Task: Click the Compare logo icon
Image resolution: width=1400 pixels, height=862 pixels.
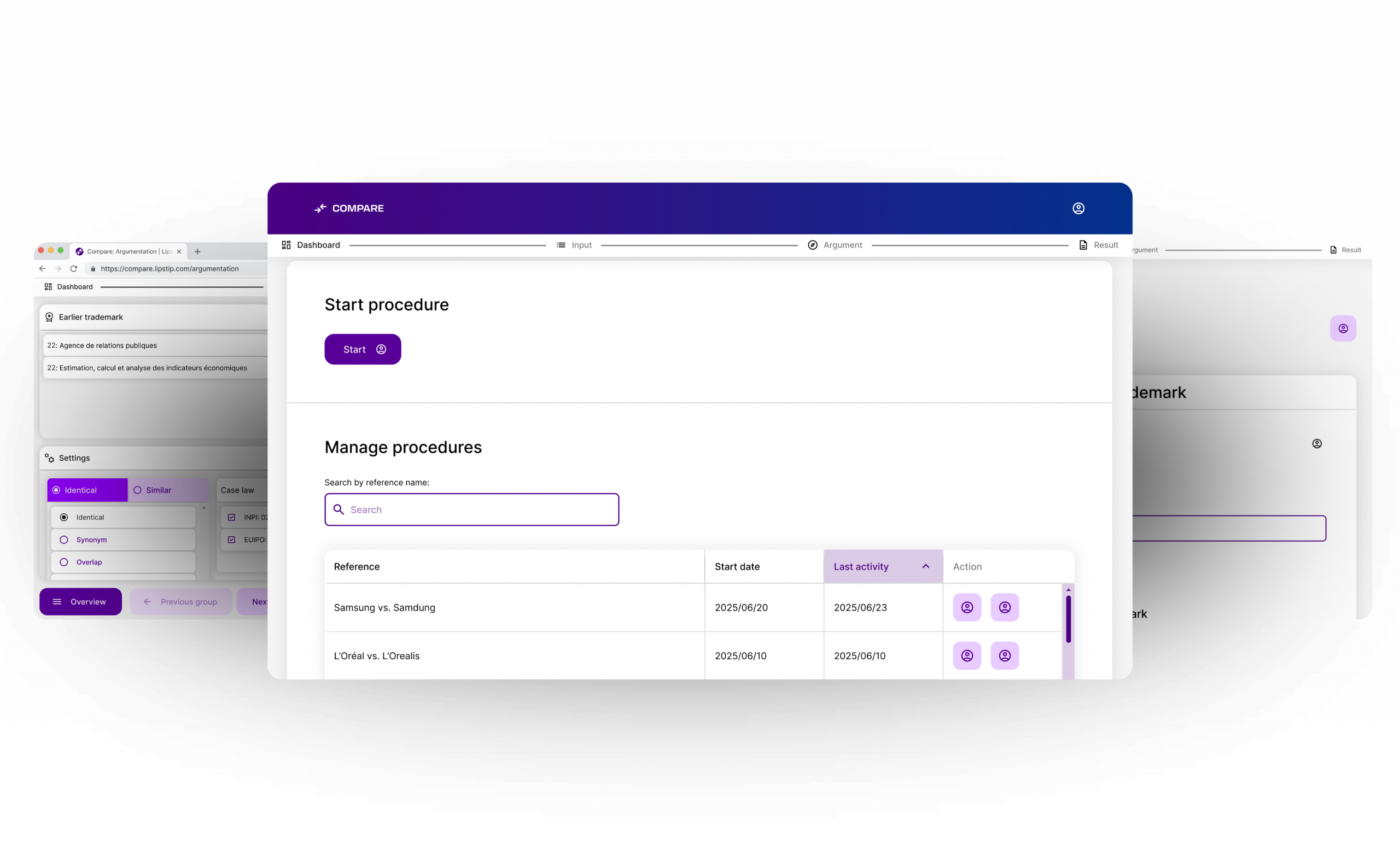Action: pyautogui.click(x=320, y=208)
